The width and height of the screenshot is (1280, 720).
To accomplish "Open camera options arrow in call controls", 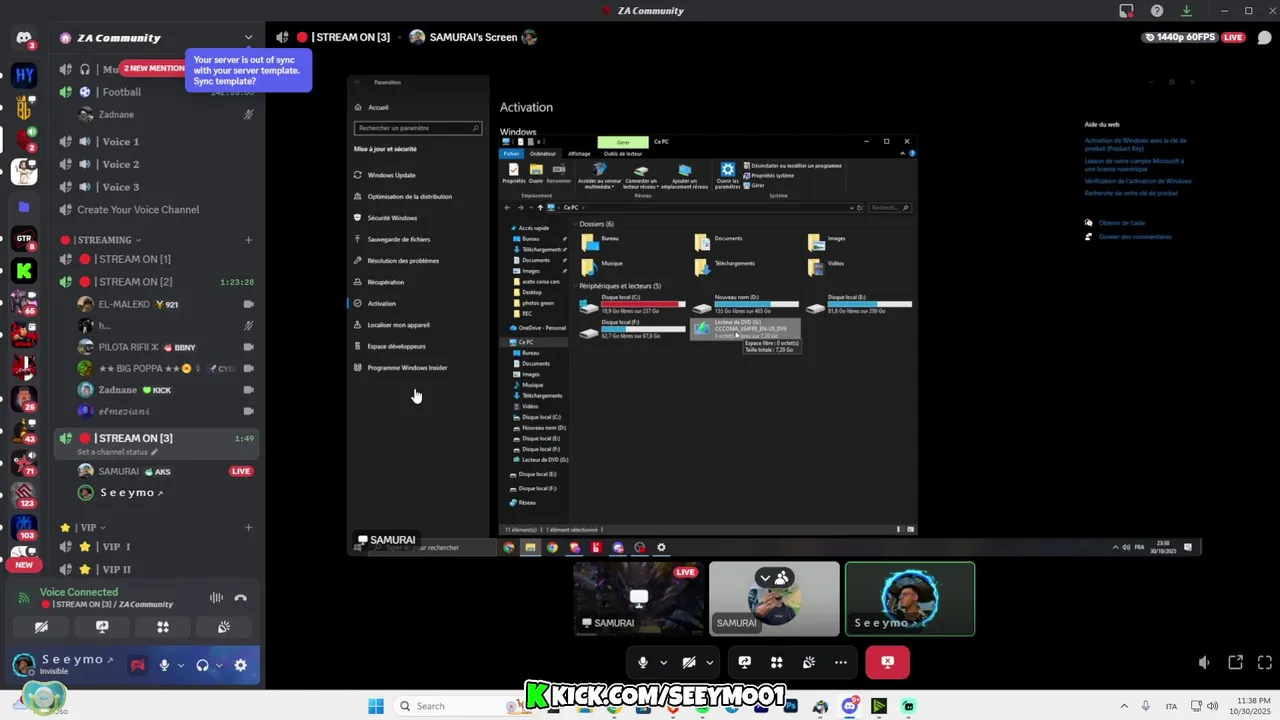I will 709,662.
